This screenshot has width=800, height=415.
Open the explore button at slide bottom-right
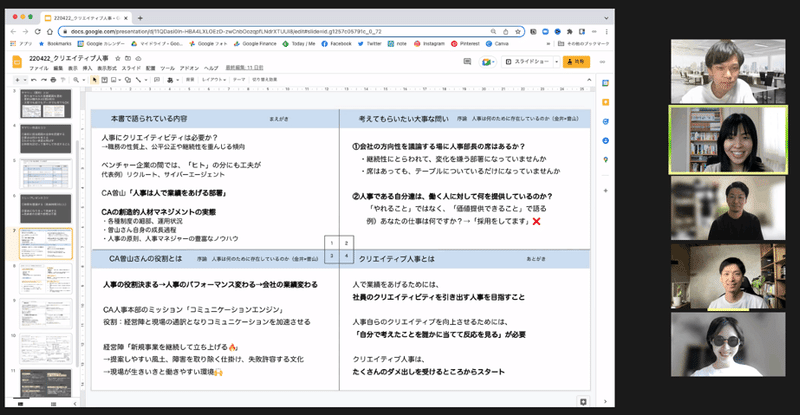(583, 402)
